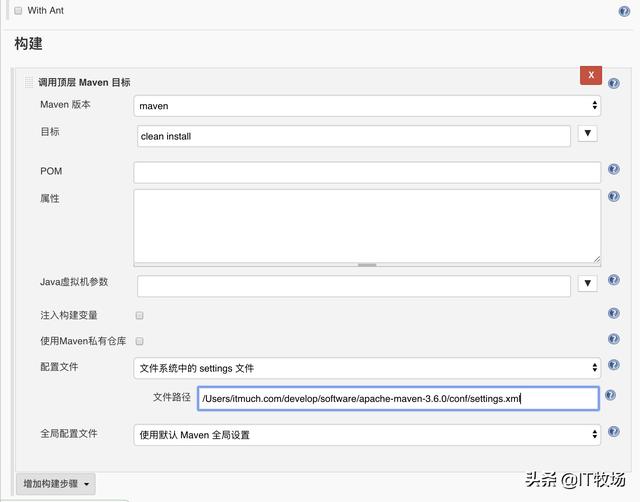
Task: Click the 全局配置文件 label
Action: point(69,433)
